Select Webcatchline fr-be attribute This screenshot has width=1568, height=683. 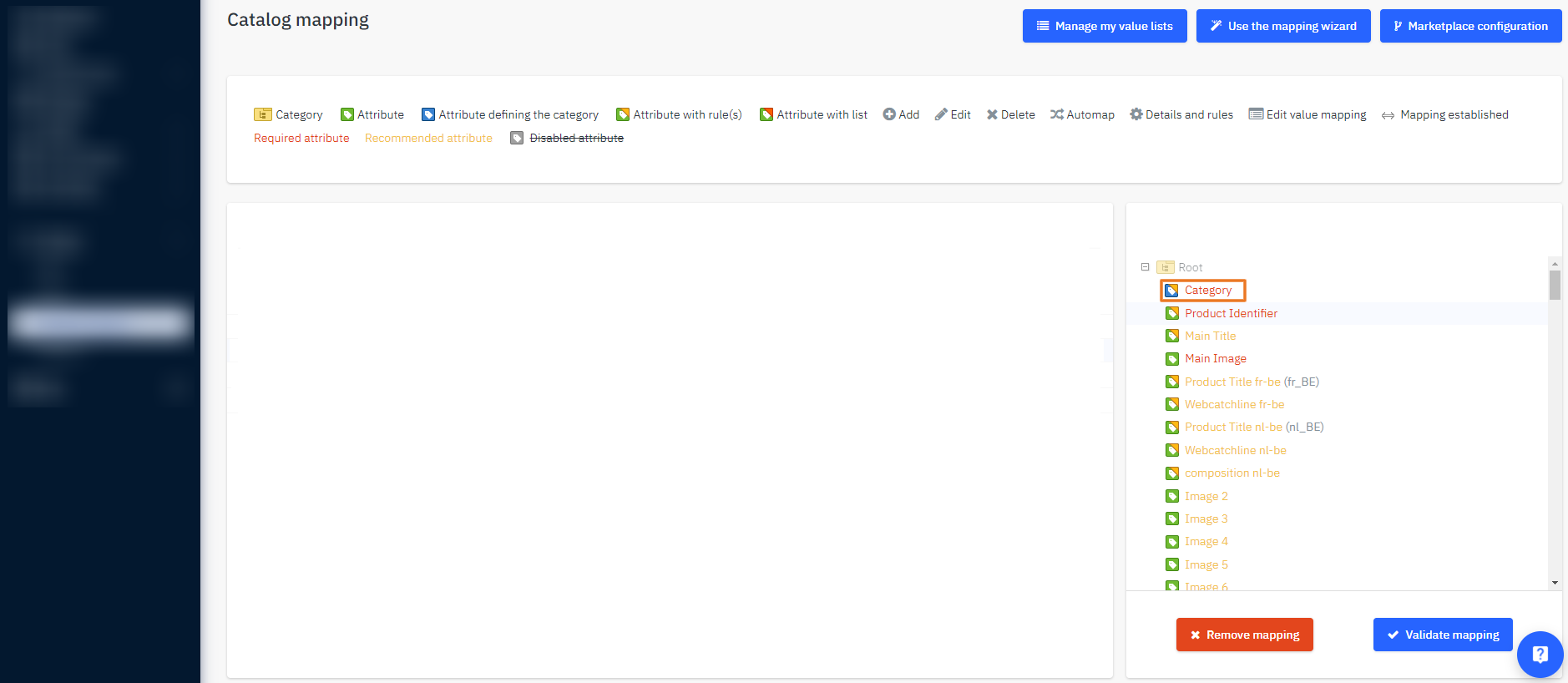coord(1234,404)
